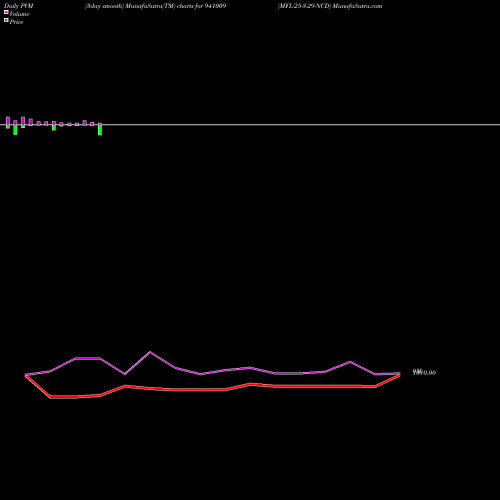Click the Price legend color swatch
This screenshot has width=500, height=500.
6,20
